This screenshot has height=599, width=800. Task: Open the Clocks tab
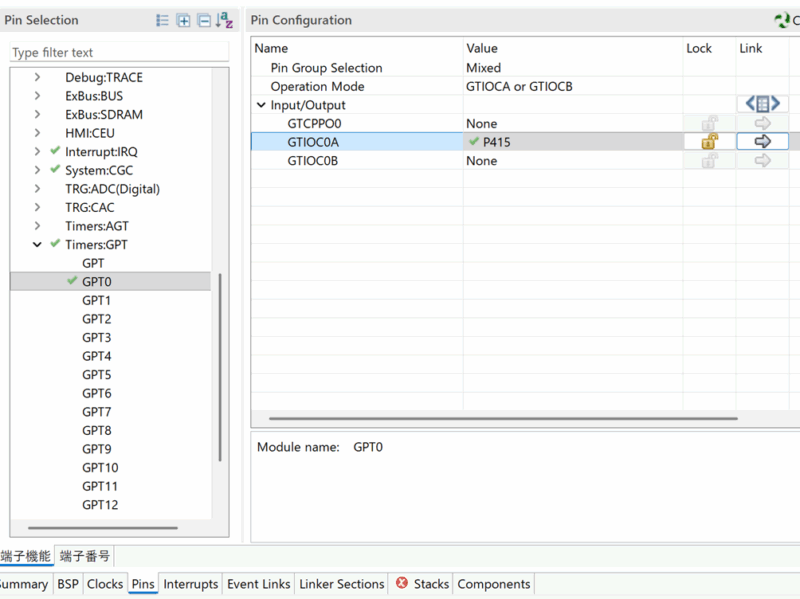click(x=105, y=584)
